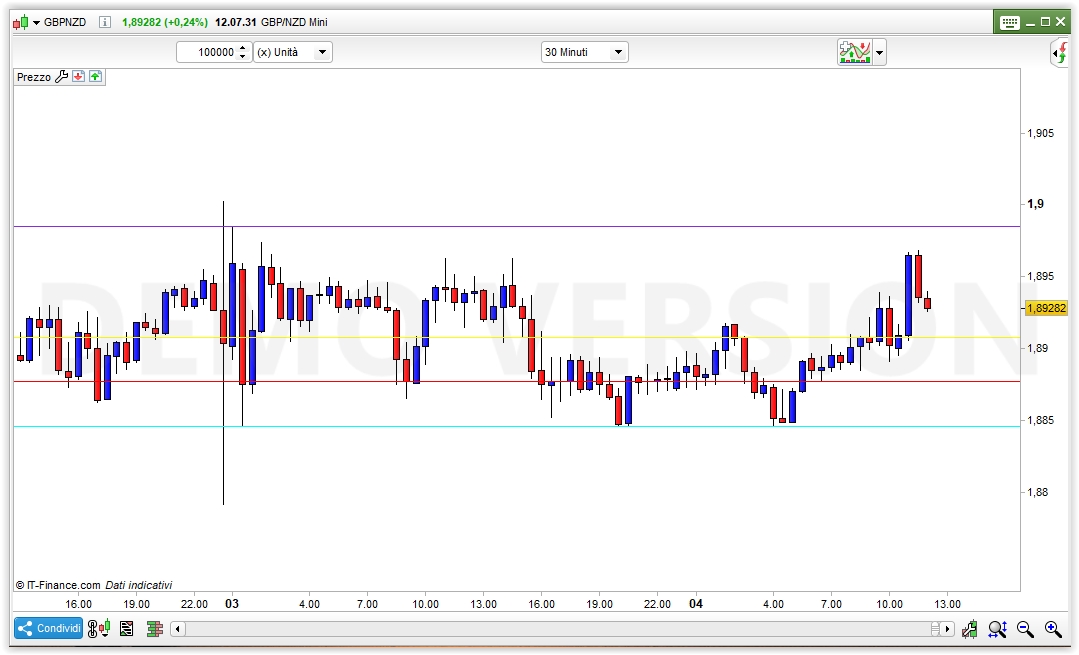
Task: Click the chart template list icon
Action: [127, 628]
